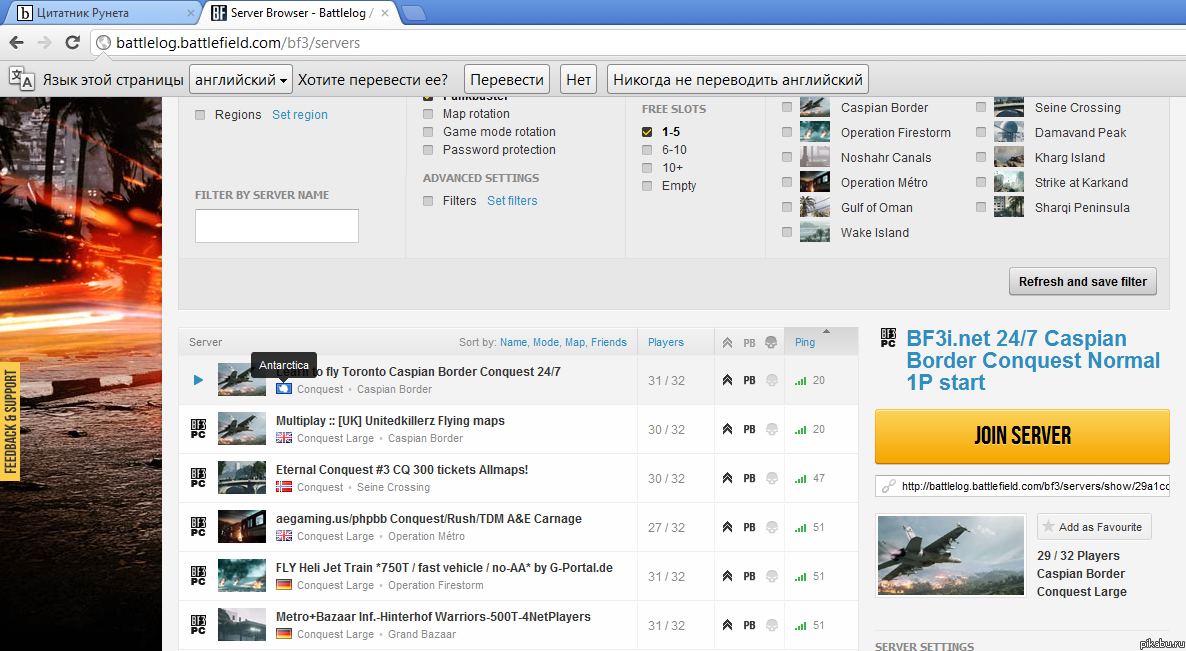Click the play arrow on Toronto server row
1186x651 pixels.
click(198, 380)
